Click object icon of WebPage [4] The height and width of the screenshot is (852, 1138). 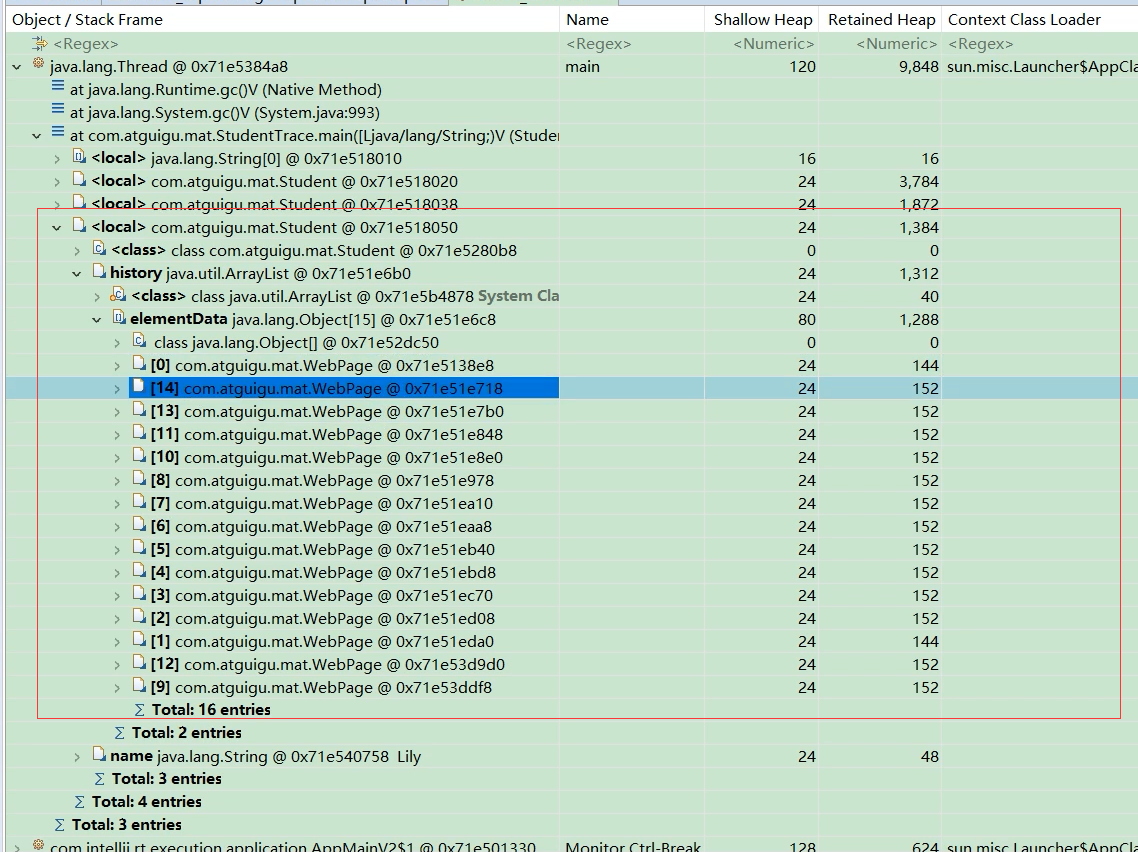(x=139, y=570)
